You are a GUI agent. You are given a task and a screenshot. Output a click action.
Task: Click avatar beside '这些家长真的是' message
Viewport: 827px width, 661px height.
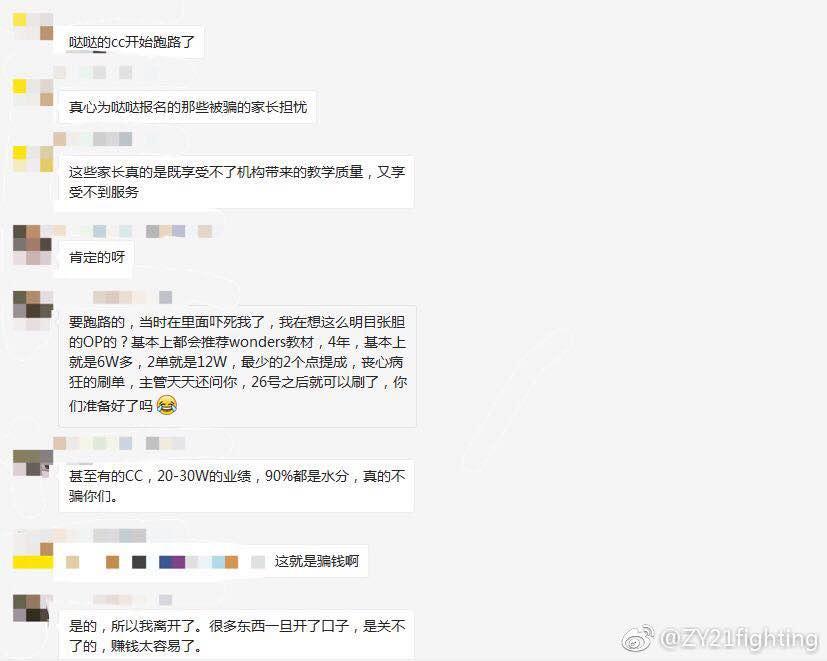point(33,159)
